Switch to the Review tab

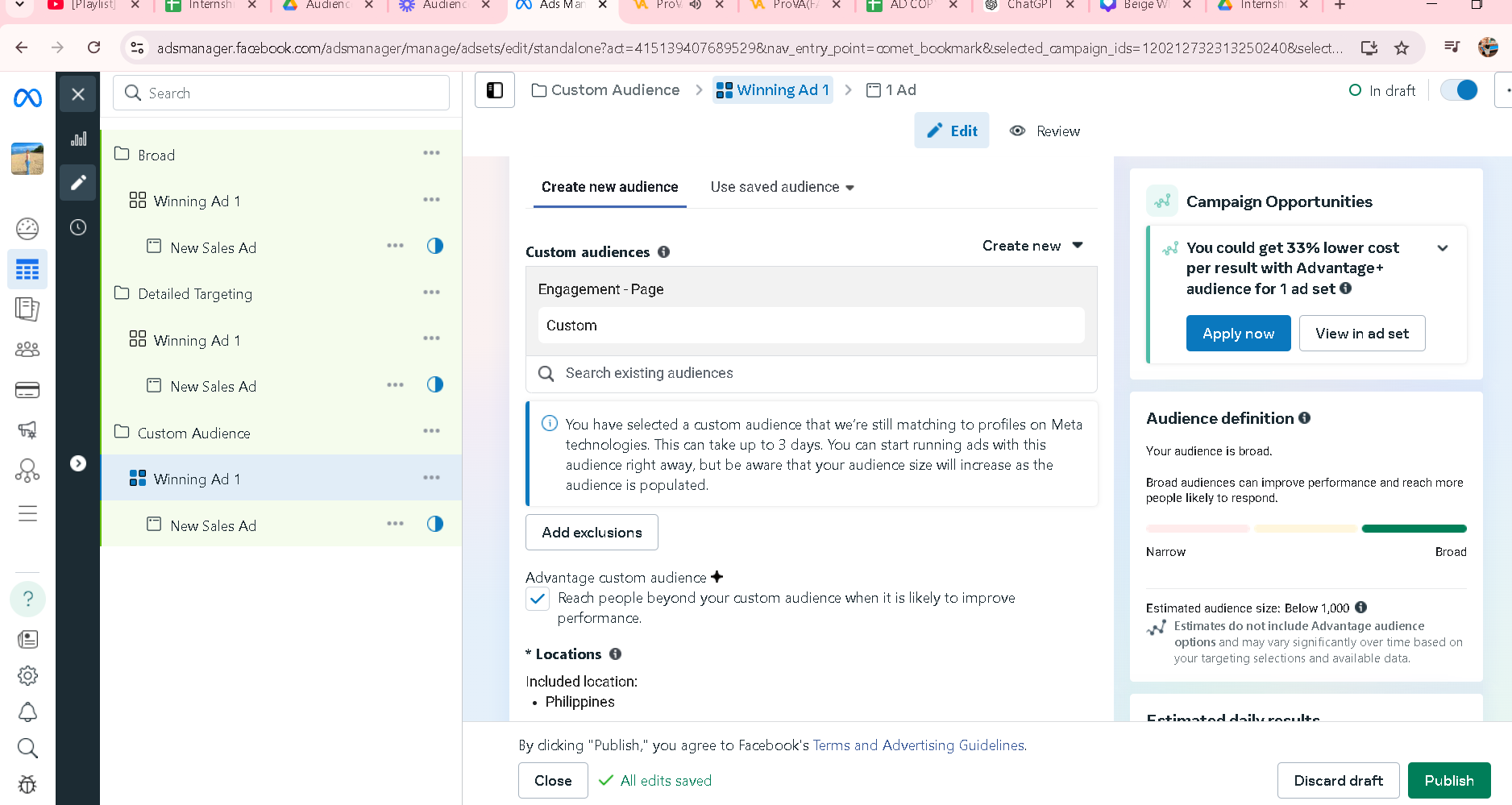click(x=1045, y=131)
